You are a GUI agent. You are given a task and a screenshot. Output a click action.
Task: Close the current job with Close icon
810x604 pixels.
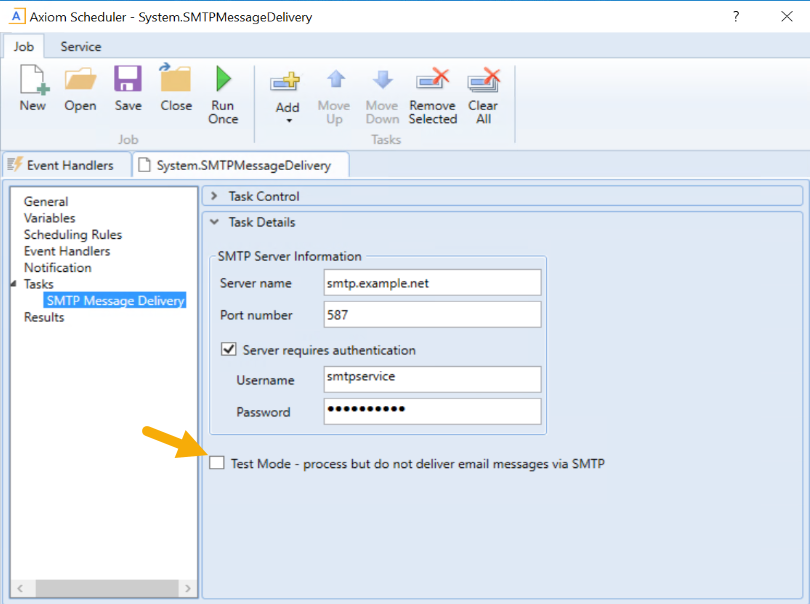(176, 78)
